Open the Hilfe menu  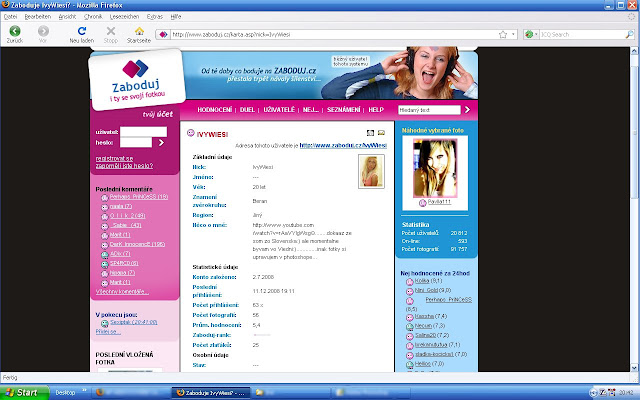click(176, 17)
